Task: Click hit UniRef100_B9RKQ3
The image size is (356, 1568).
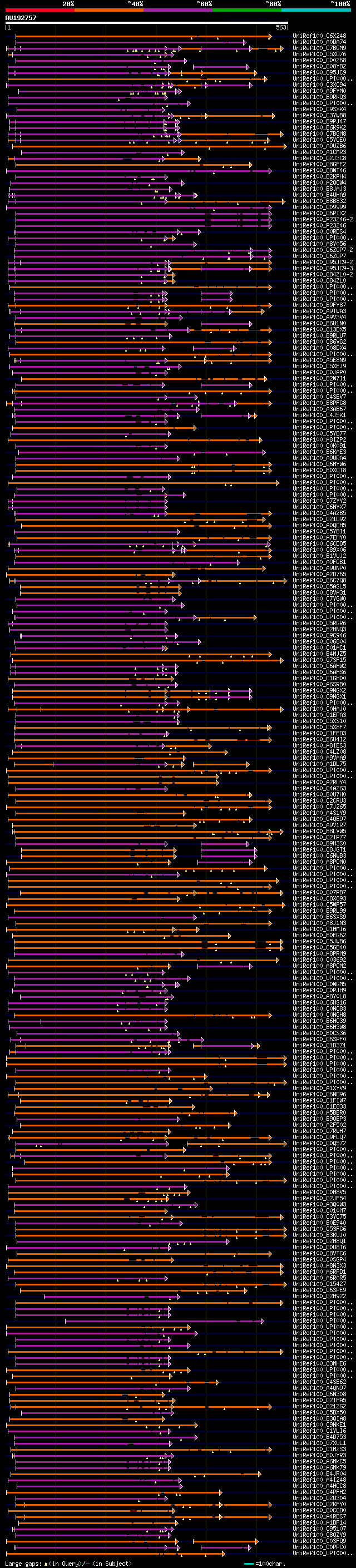Action: pyautogui.click(x=319, y=97)
